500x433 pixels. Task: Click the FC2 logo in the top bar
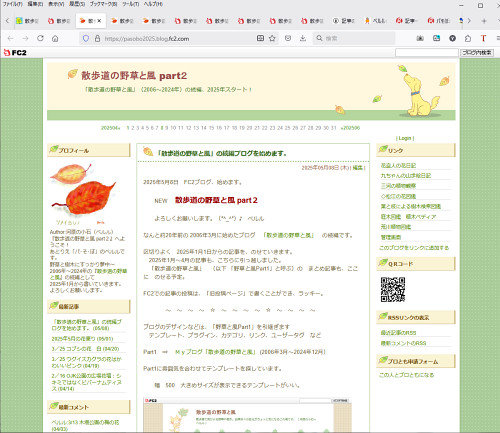[15, 53]
